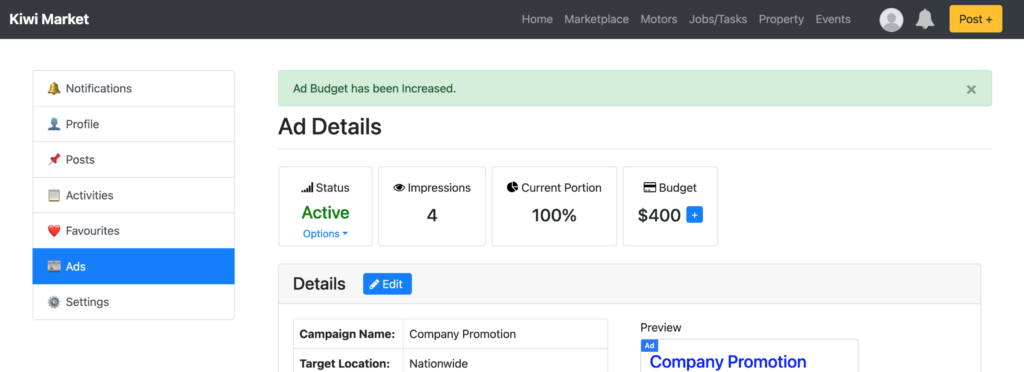
Task: Open Notifications sidebar item
Action: coord(133,88)
